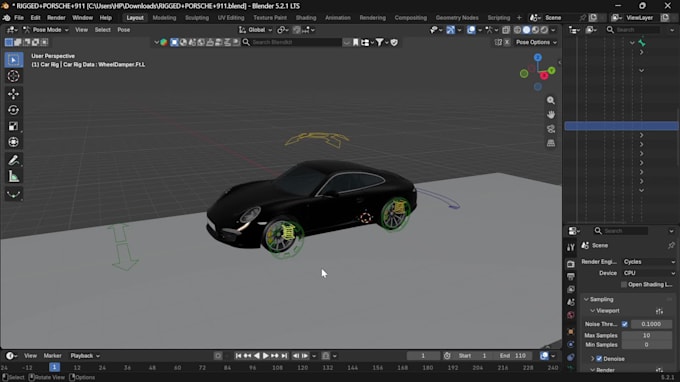Switch to the Modeling workspace tab
The width and height of the screenshot is (680, 382).
pyautogui.click(x=164, y=18)
